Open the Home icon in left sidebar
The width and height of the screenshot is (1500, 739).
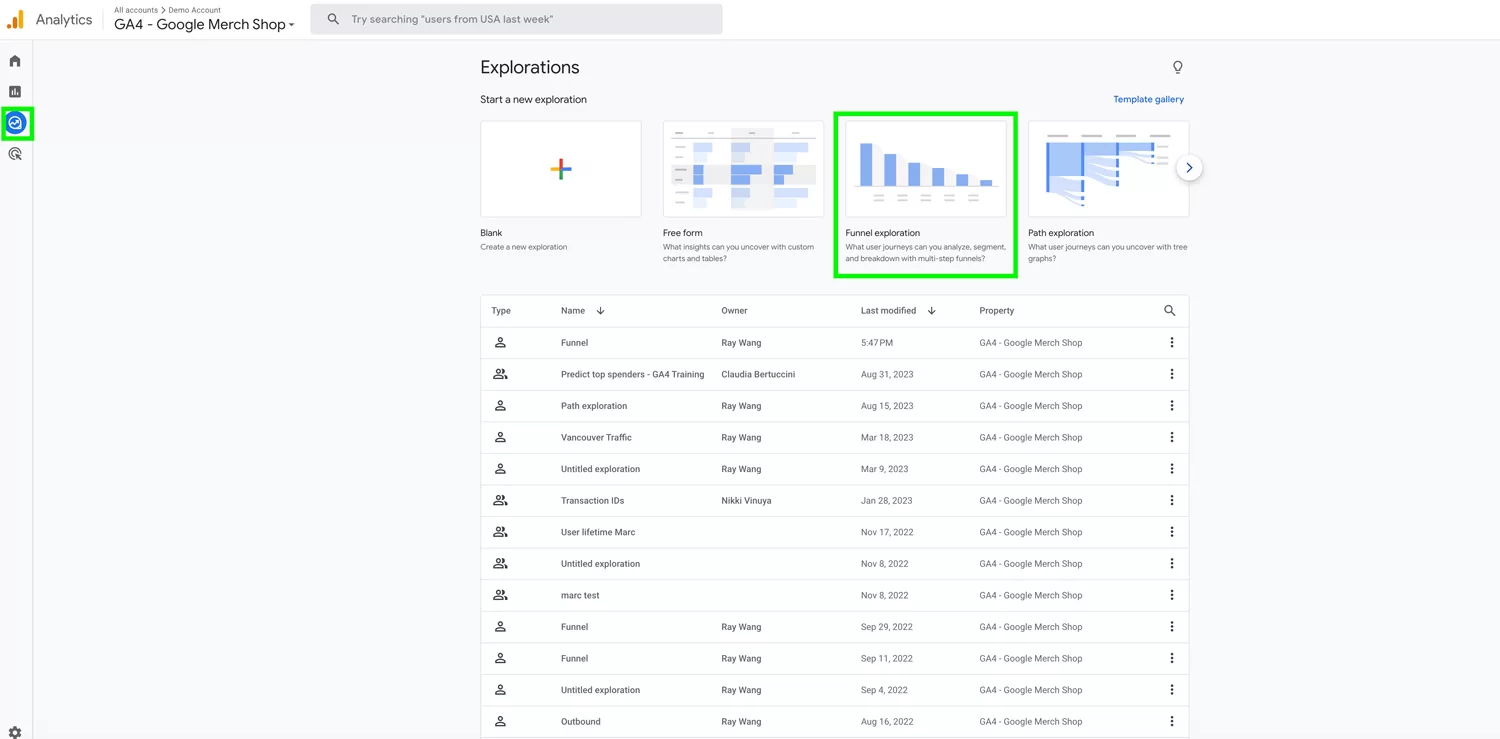click(x=15, y=61)
